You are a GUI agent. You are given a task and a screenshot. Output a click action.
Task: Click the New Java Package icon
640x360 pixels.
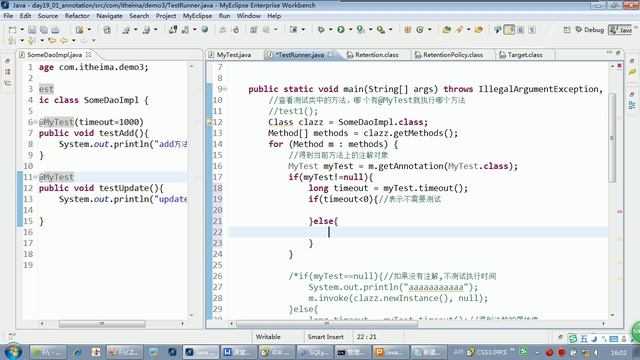[408, 30]
